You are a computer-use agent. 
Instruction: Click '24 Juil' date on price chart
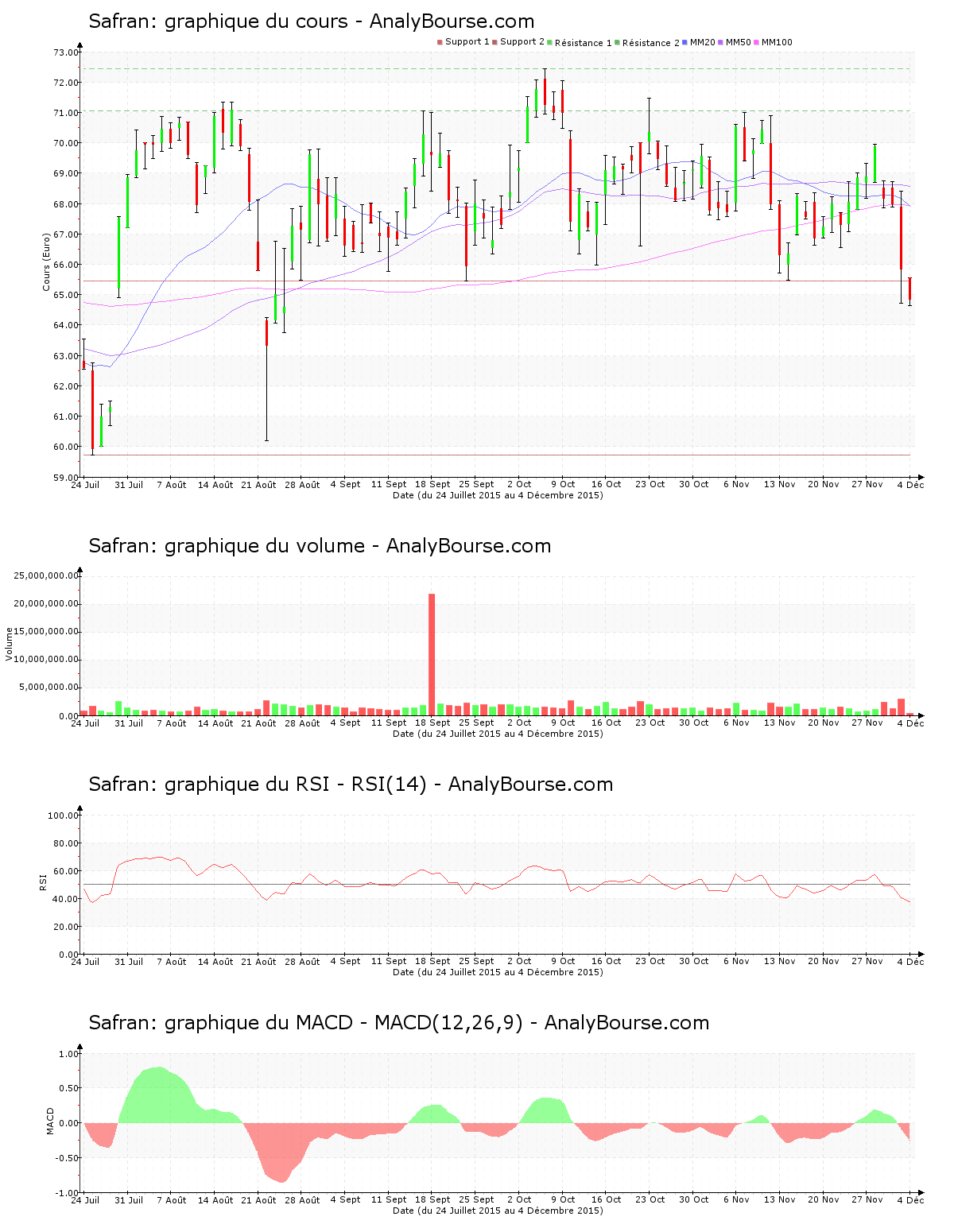(86, 484)
